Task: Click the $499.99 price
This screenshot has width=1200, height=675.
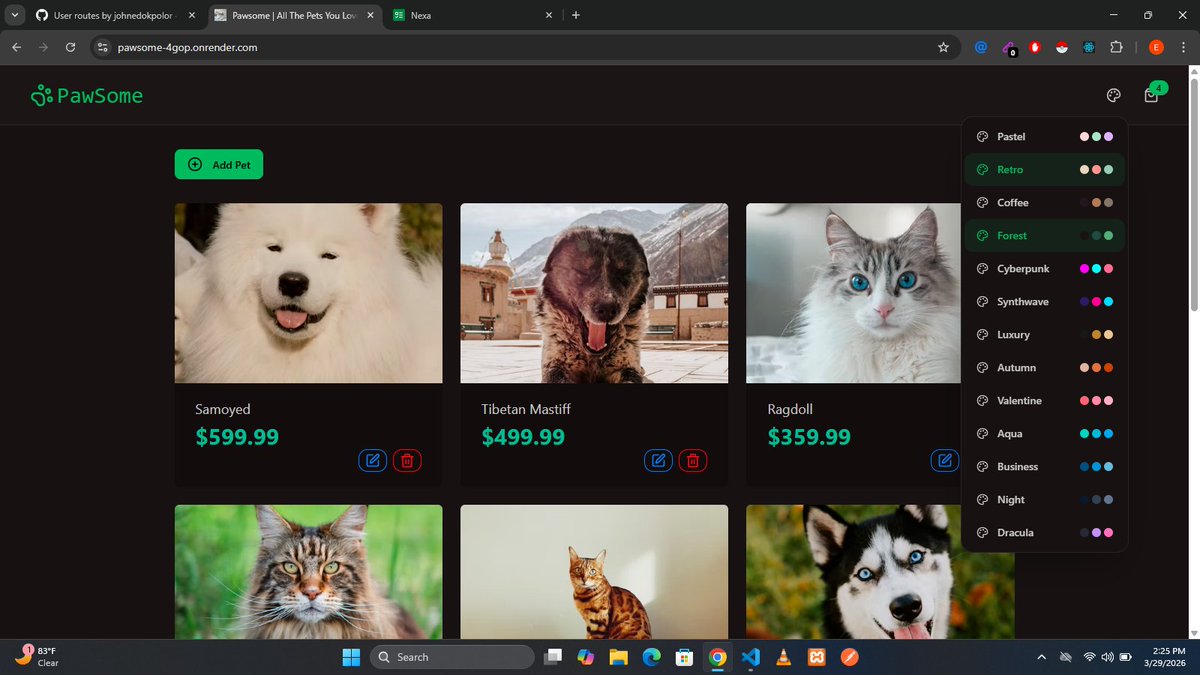Action: click(523, 437)
